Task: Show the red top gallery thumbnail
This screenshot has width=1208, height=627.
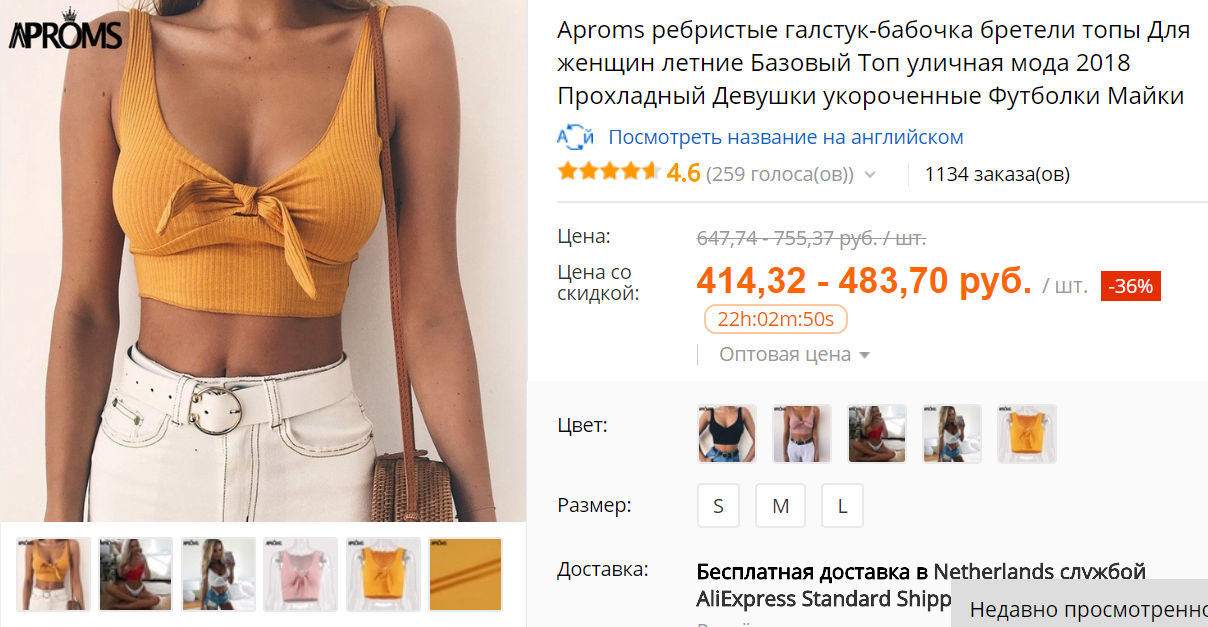Action: (136, 575)
